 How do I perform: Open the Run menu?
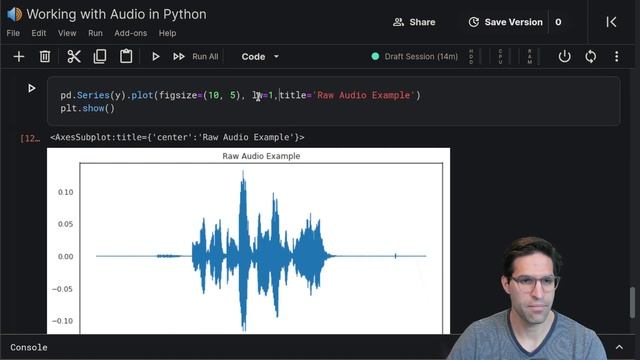(96, 33)
